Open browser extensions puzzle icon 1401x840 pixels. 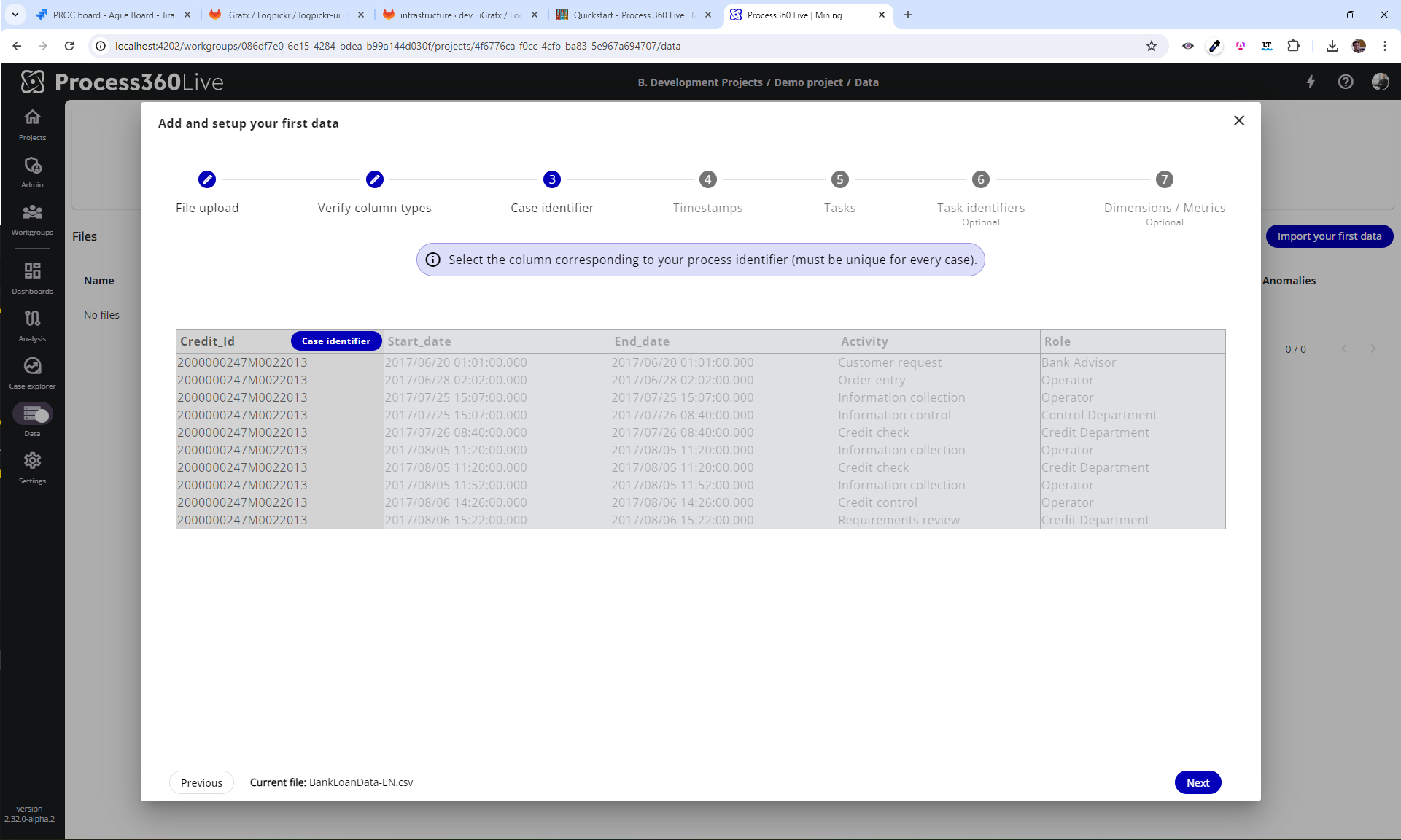[x=1293, y=46]
